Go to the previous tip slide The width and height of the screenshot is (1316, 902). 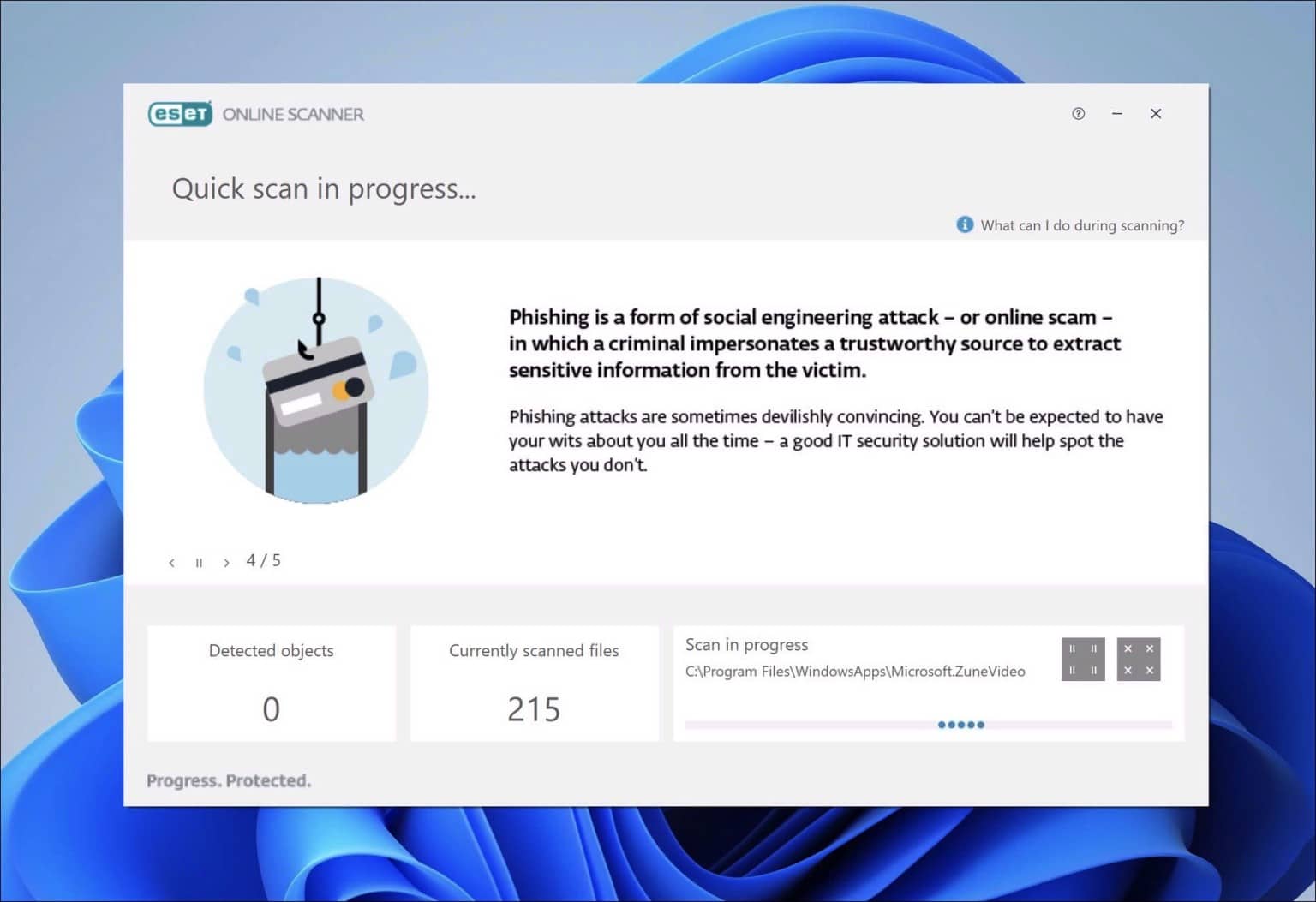point(172,563)
